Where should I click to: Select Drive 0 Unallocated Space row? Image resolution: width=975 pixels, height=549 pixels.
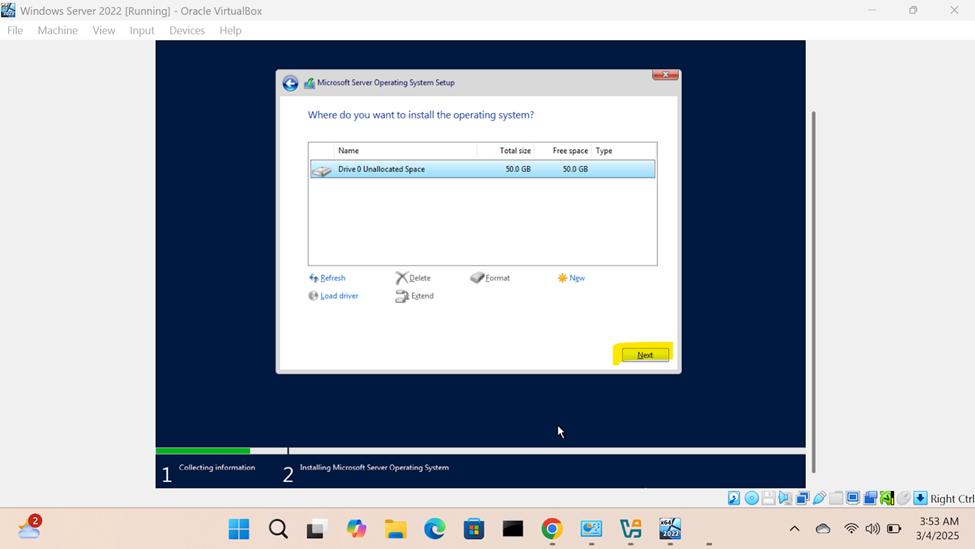click(483, 169)
